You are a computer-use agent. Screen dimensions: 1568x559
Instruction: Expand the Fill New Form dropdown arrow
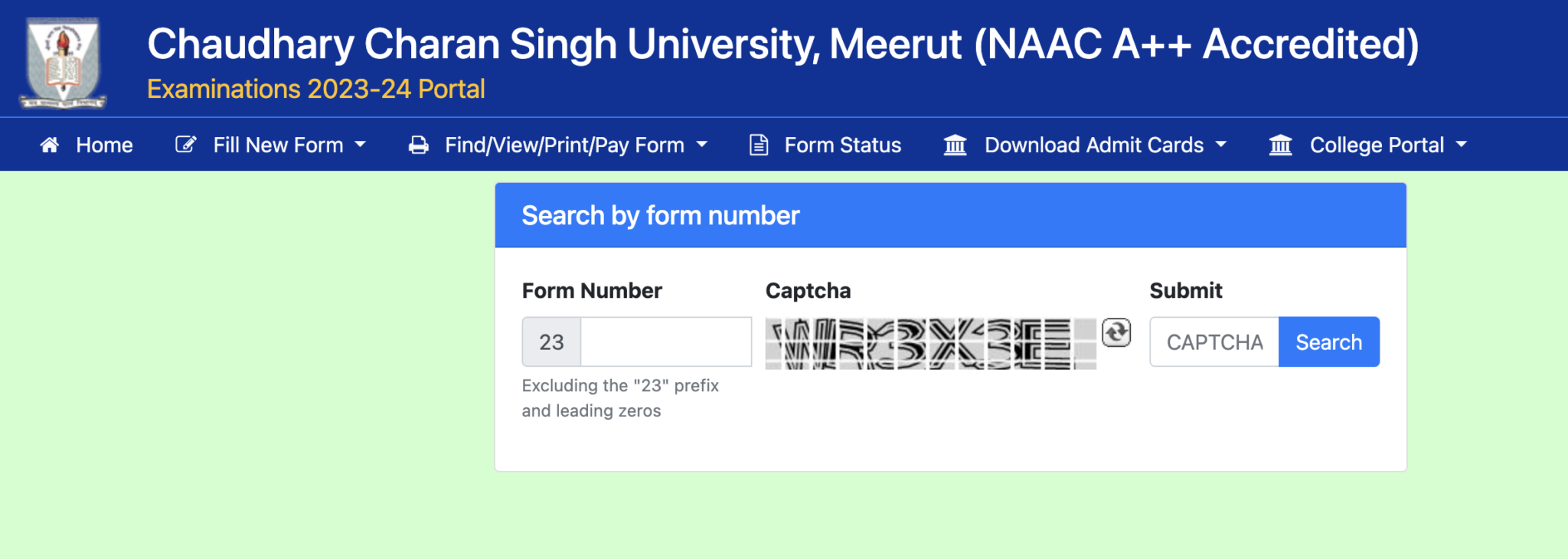click(x=361, y=145)
